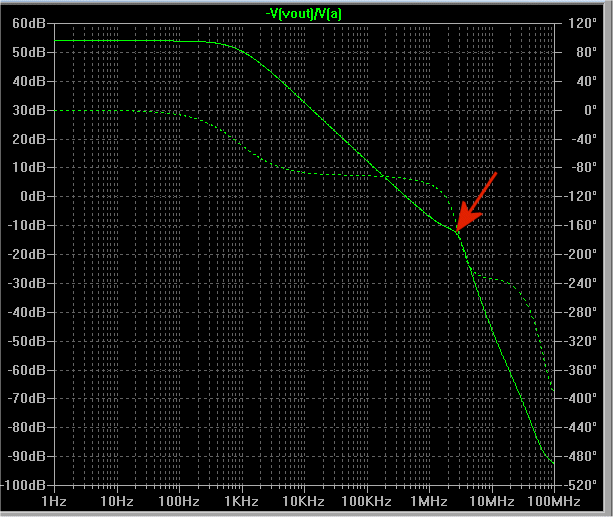Click the 0° phase axis label

(590, 110)
